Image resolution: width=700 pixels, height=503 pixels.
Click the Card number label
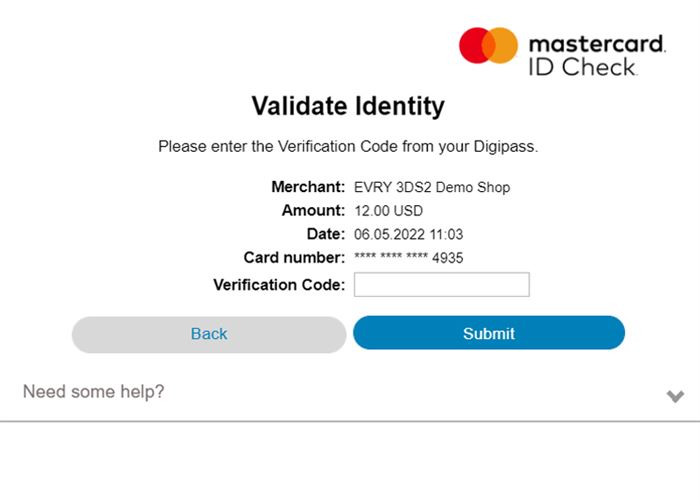click(294, 258)
